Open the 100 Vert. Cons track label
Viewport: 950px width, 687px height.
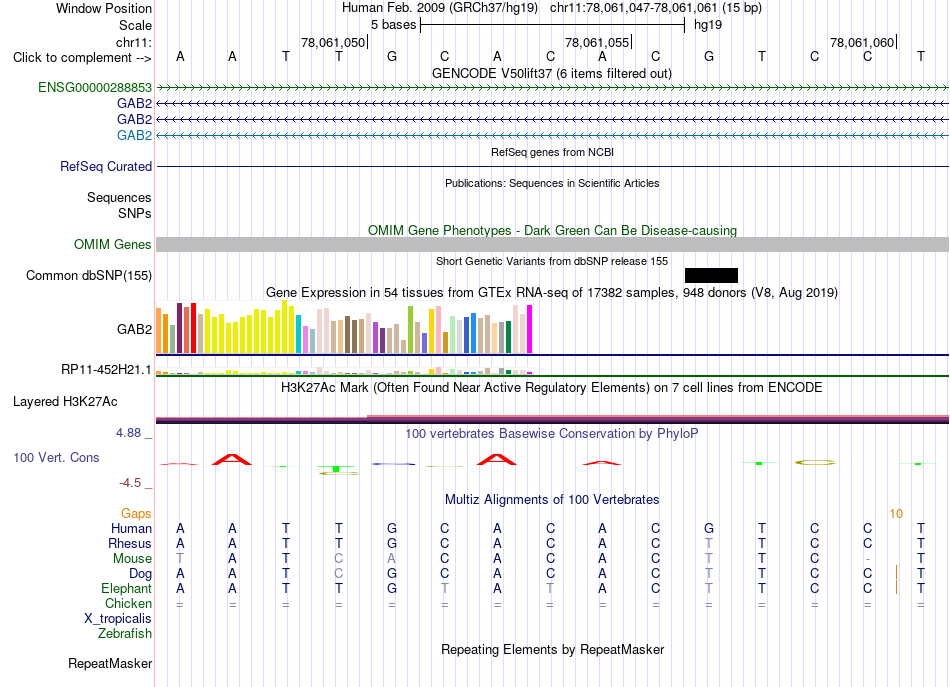coord(56,457)
